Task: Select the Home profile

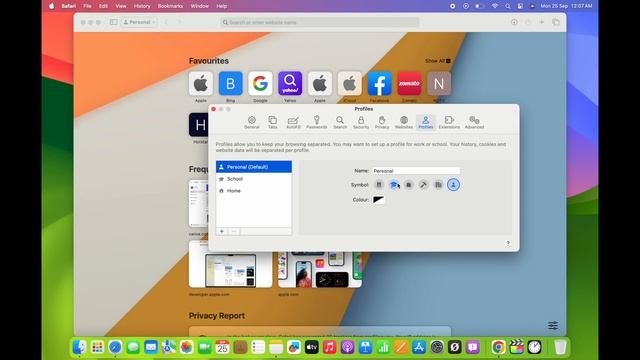Action: tap(254, 191)
